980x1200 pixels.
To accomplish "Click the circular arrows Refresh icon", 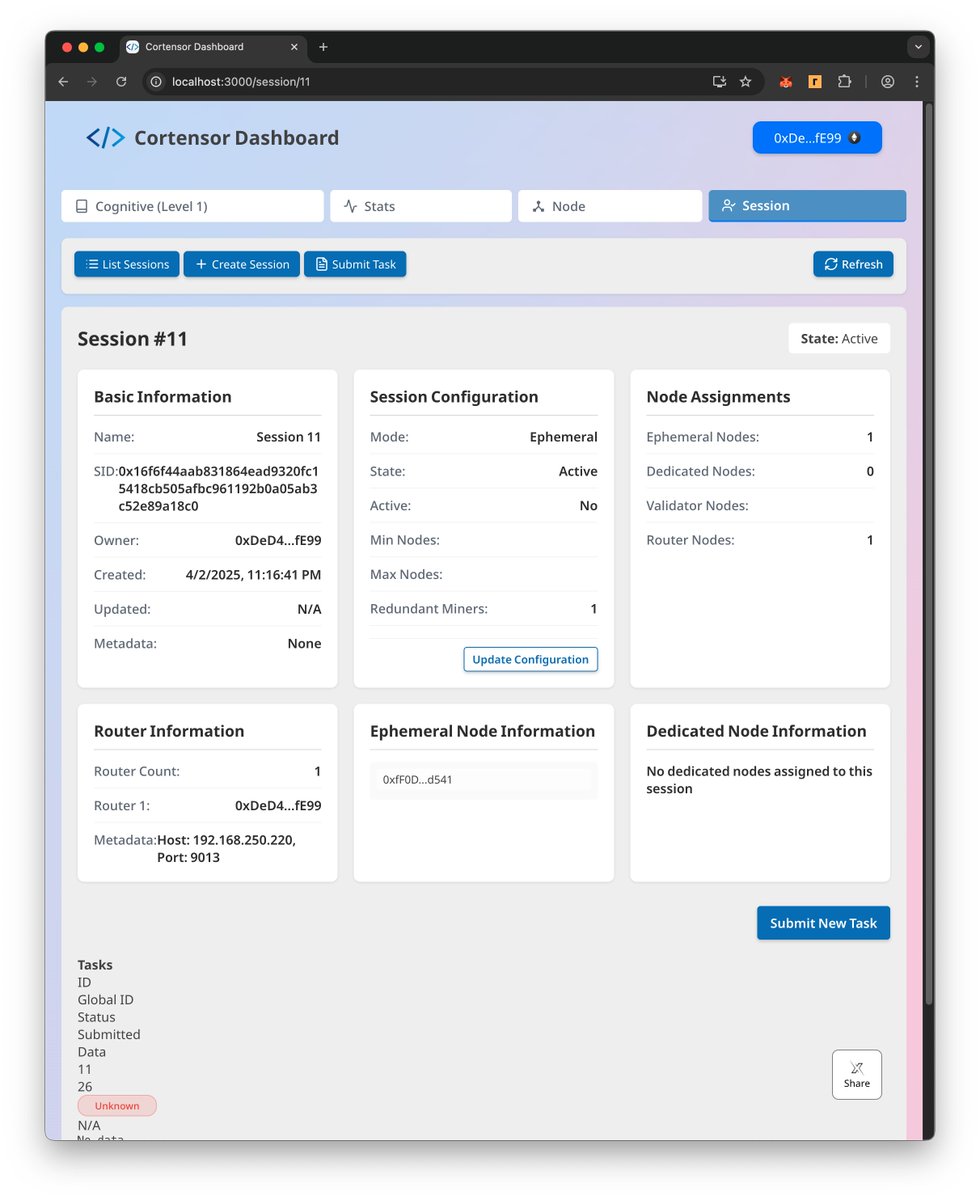I will (x=830, y=264).
